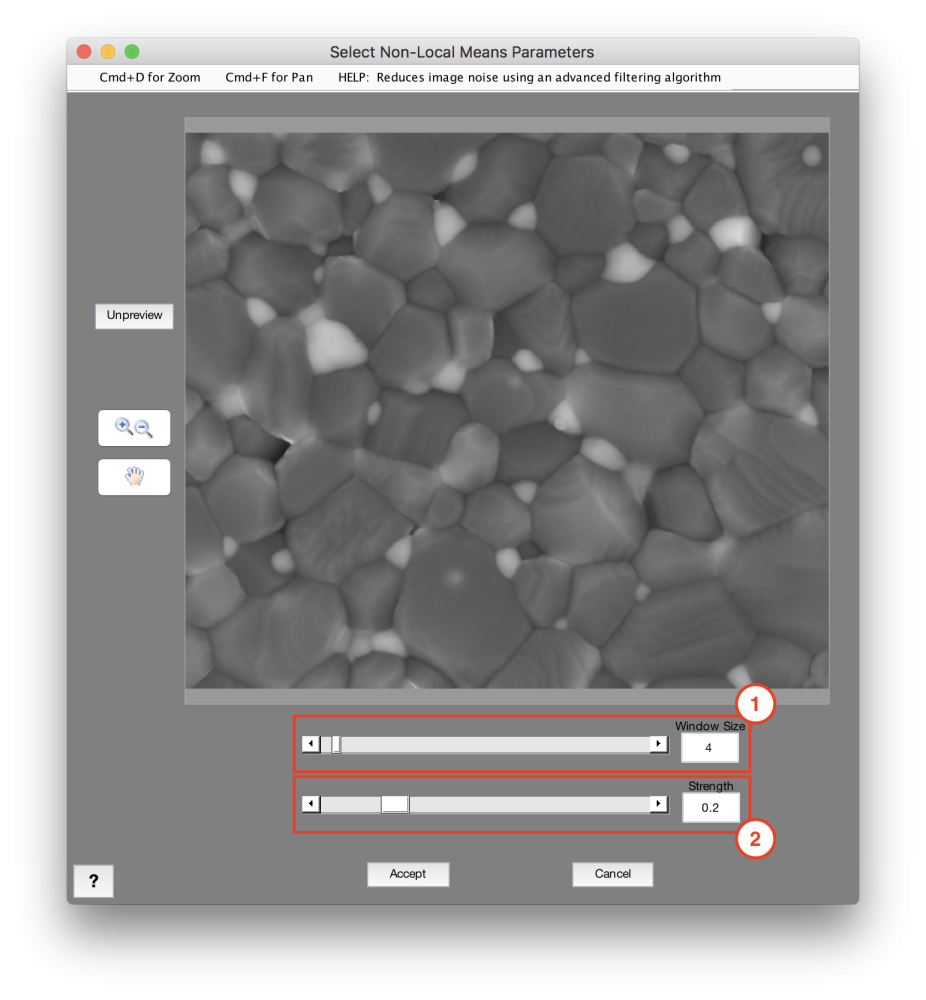Click Unpreview to show the original image
926x1000 pixels.
pyautogui.click(x=134, y=316)
